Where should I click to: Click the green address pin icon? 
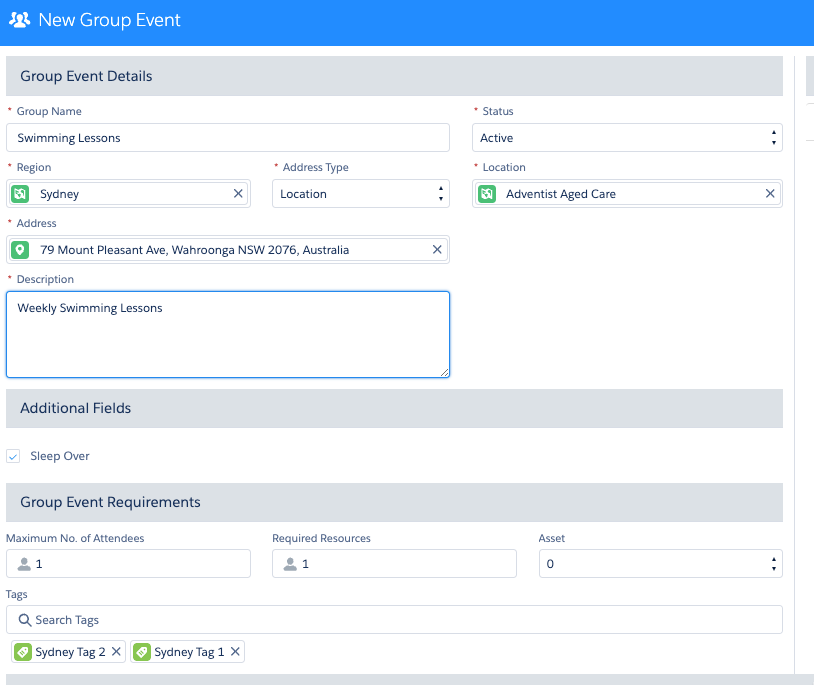click(20, 250)
